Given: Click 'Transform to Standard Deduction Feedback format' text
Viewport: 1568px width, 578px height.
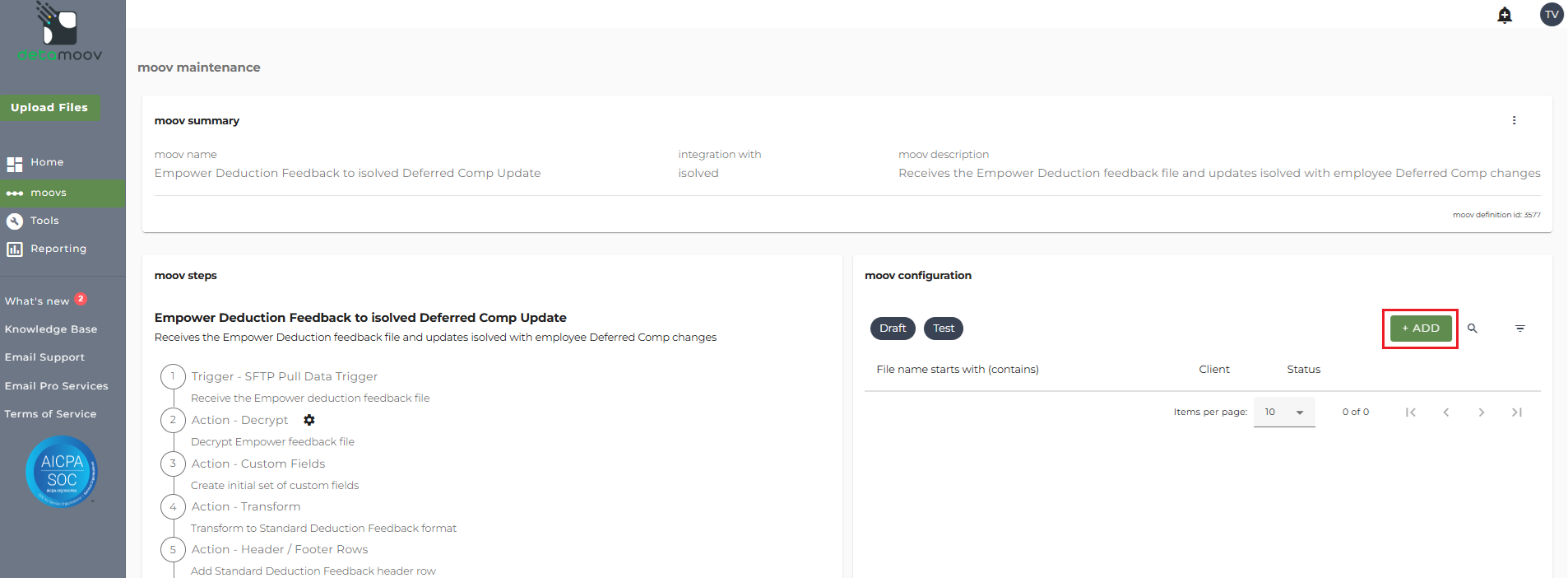Looking at the screenshot, I should point(323,529).
